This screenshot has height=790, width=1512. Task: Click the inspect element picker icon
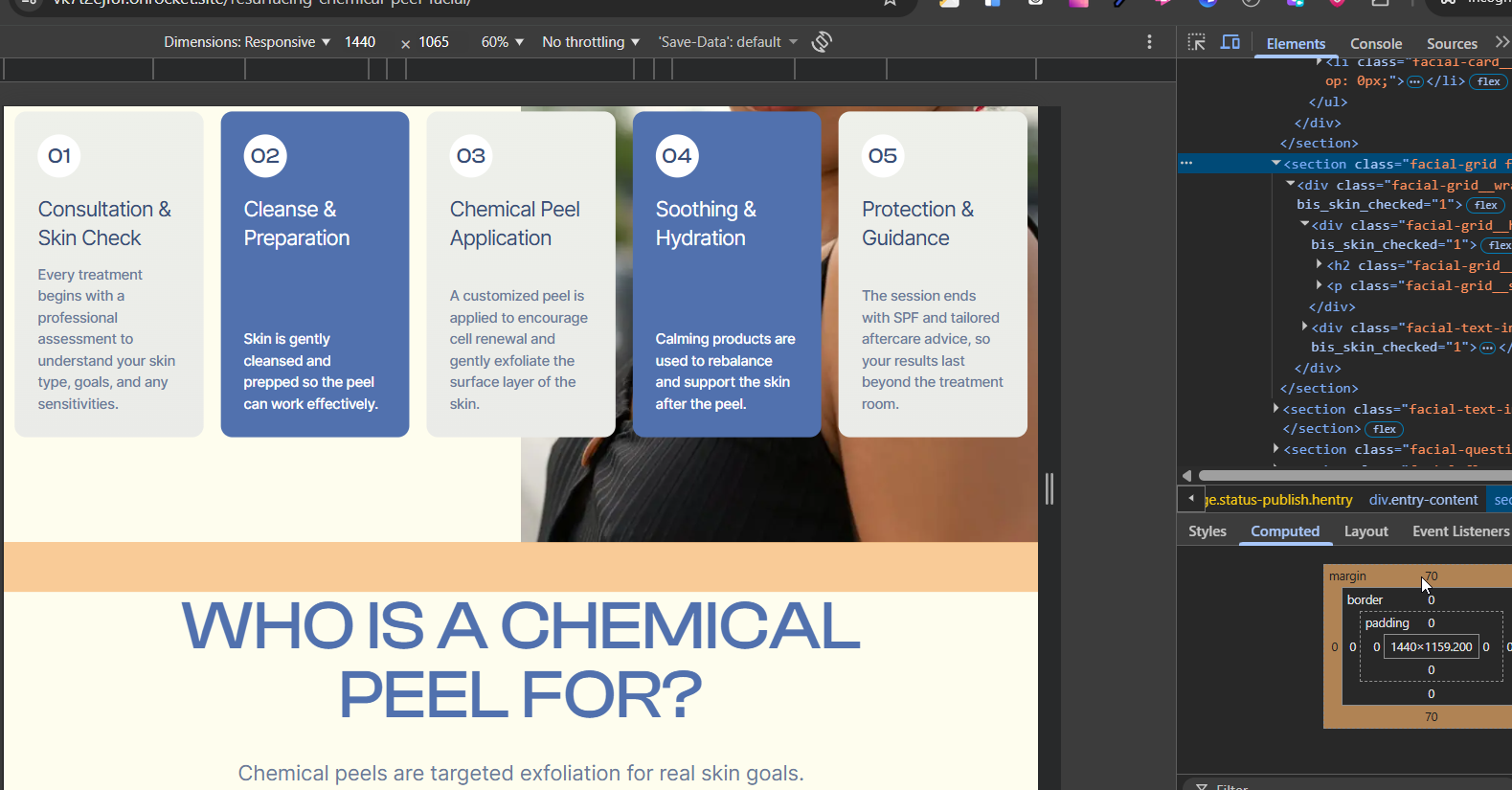(1196, 42)
